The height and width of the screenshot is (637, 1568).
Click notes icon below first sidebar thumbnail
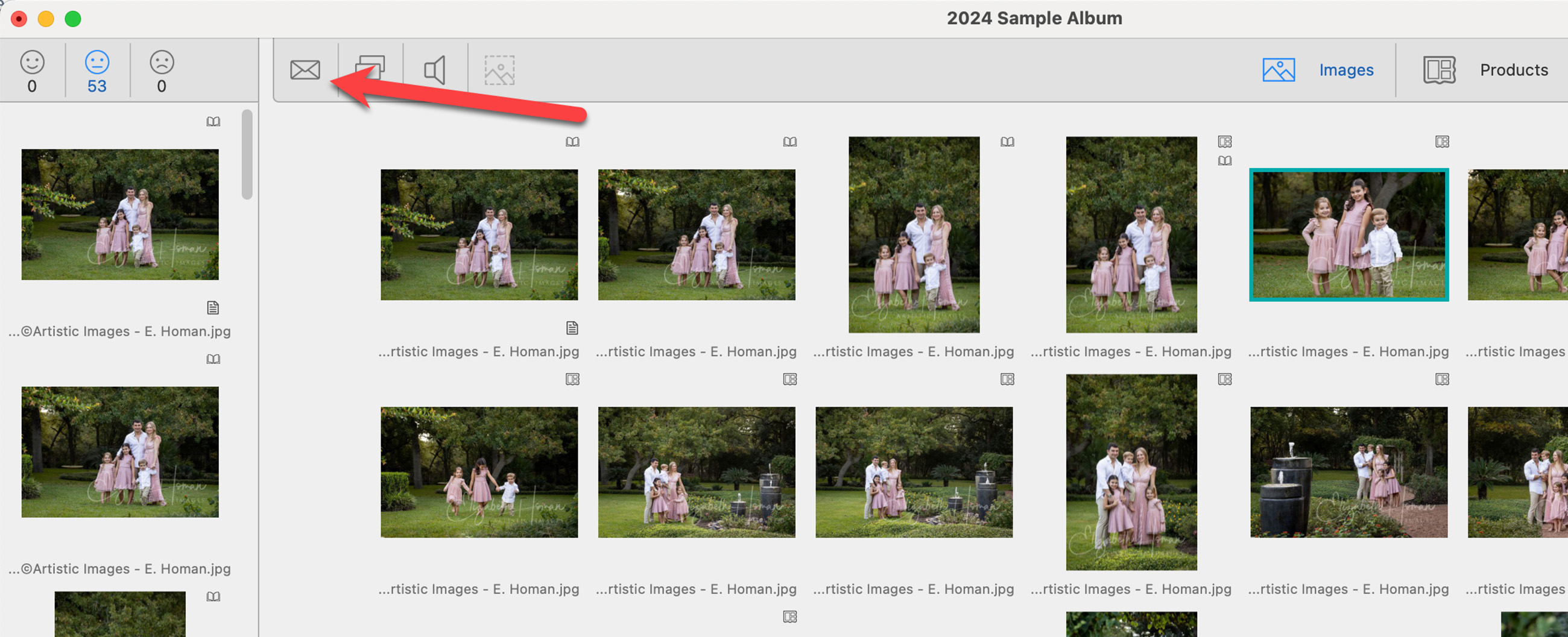(x=213, y=308)
